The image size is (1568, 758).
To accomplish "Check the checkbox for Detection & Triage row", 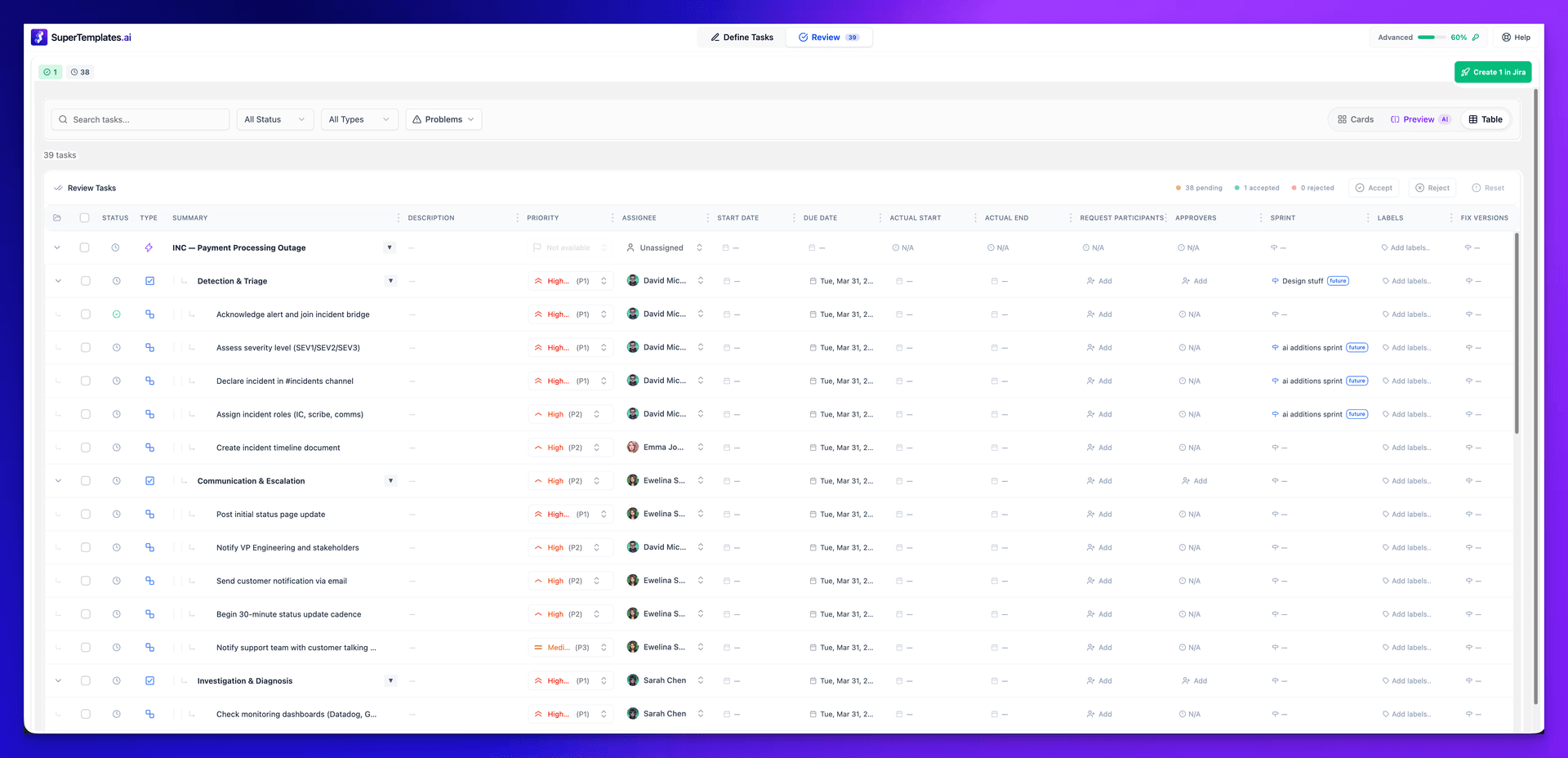I will [x=85, y=280].
